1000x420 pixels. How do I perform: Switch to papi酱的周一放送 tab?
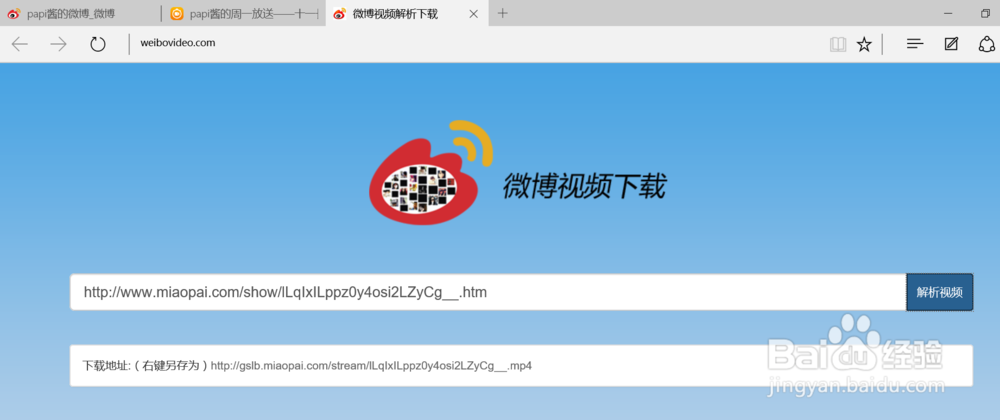tap(244, 13)
